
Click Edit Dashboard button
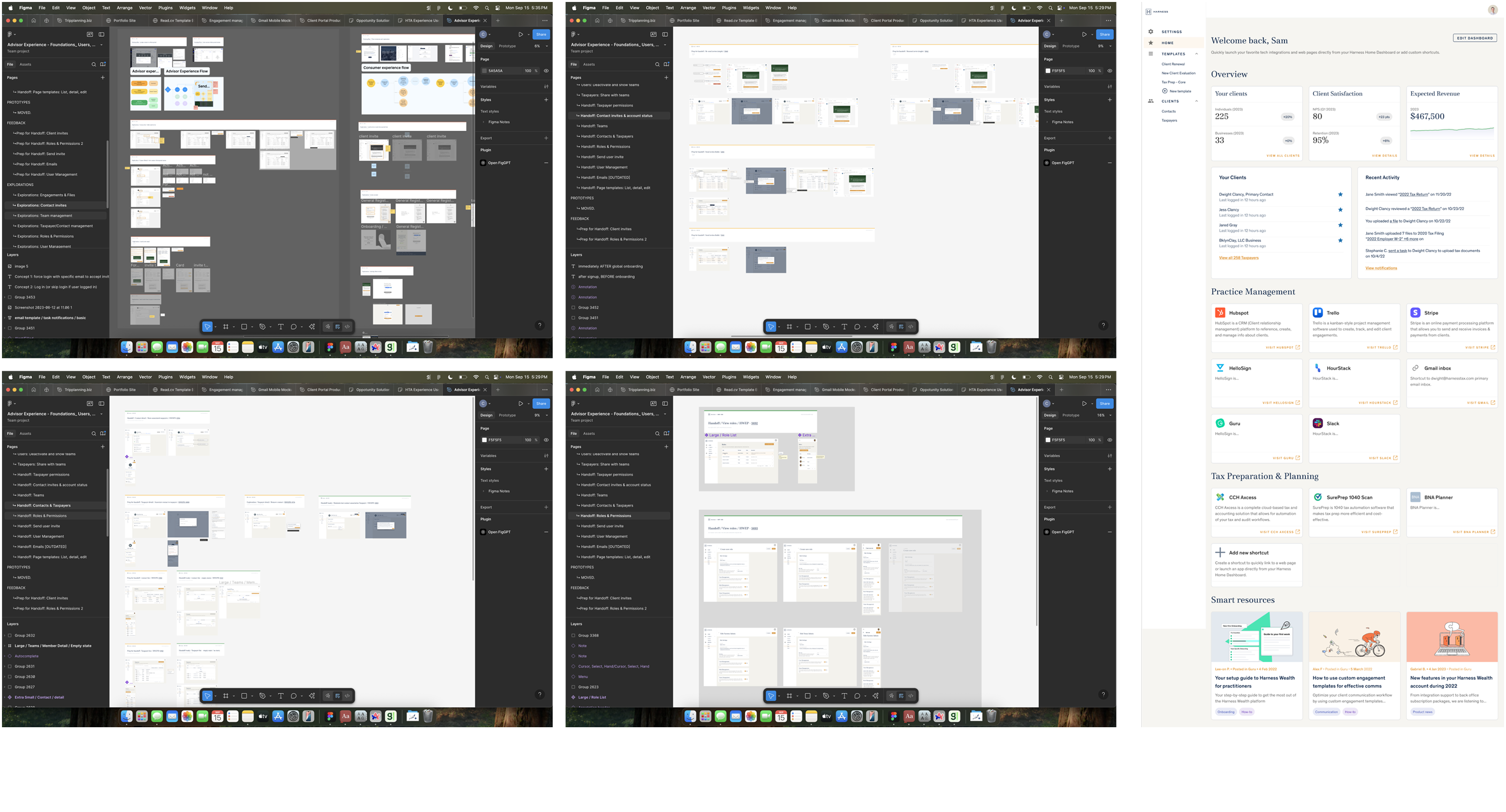coord(1475,38)
